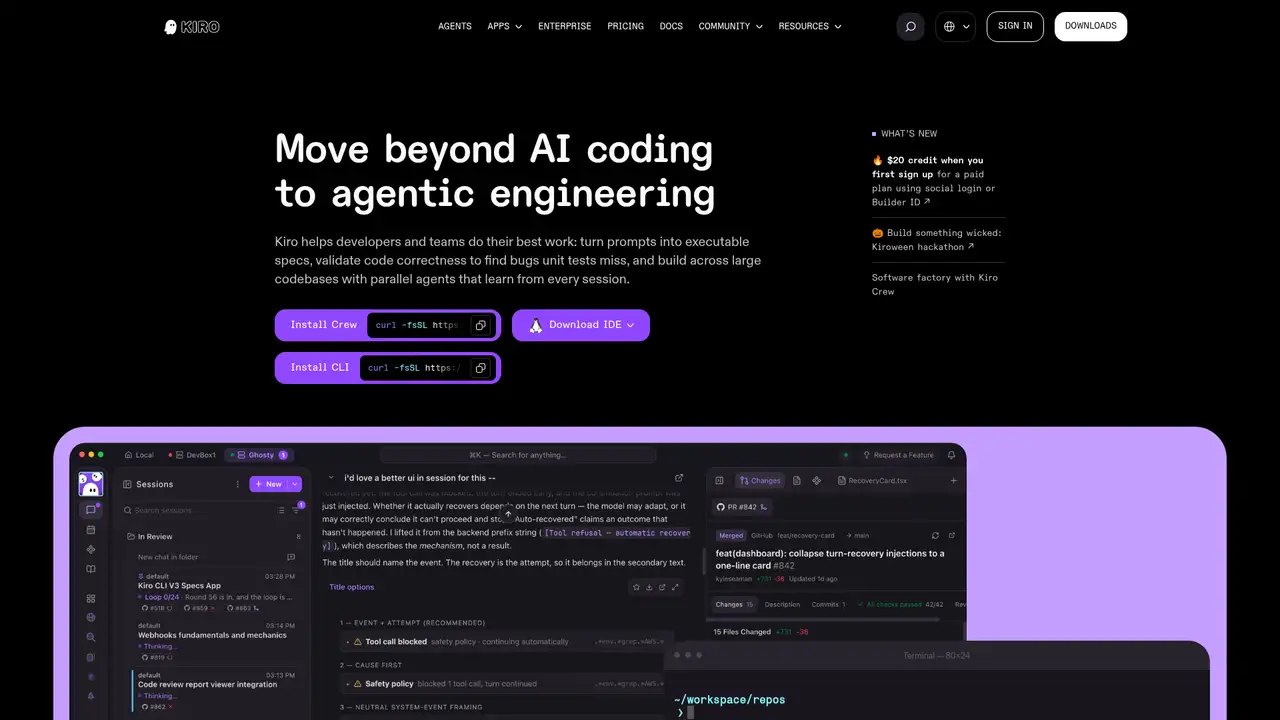Screen dimensions: 1280x720
Task: Open the book icon in app sidebar
Action: tap(91, 569)
